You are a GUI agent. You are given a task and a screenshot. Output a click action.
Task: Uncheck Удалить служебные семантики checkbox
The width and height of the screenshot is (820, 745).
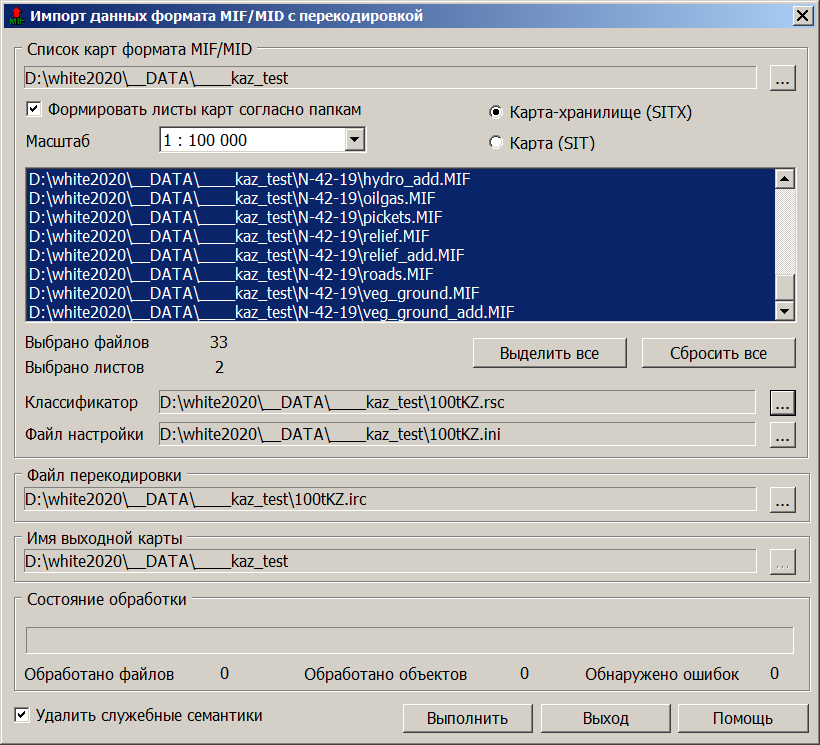pyautogui.click(x=23, y=715)
